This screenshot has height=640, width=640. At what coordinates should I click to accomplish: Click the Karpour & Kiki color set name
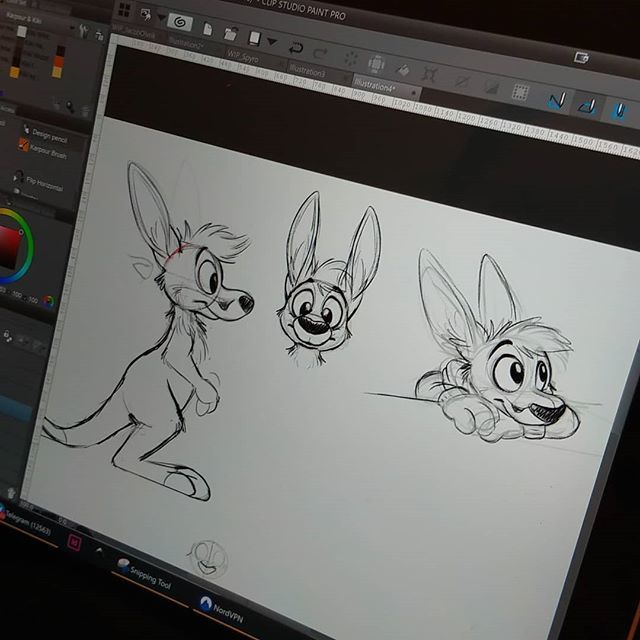(x=24, y=18)
